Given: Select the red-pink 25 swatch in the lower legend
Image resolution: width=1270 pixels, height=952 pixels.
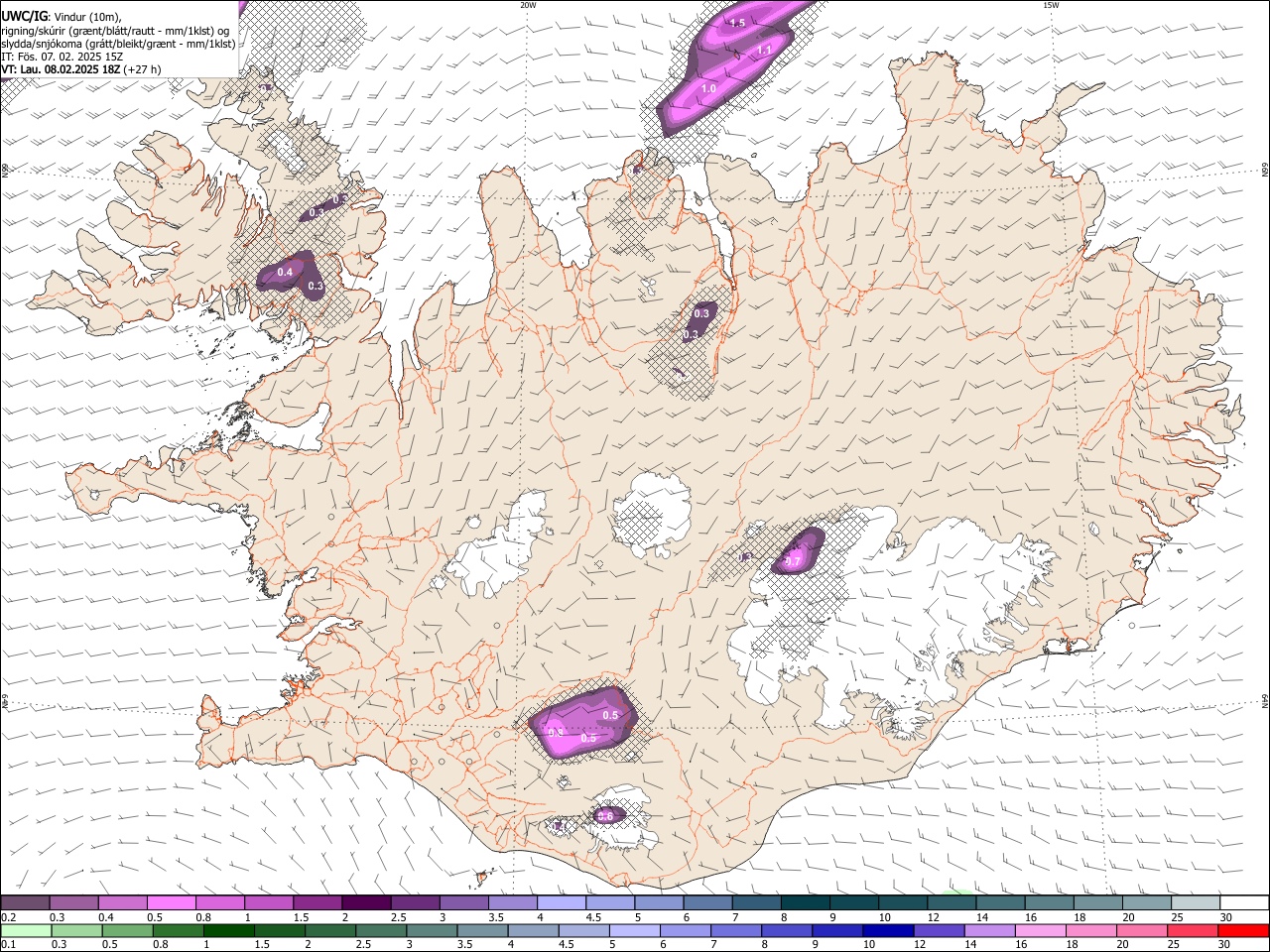Looking at the screenshot, I should 1192,930.
